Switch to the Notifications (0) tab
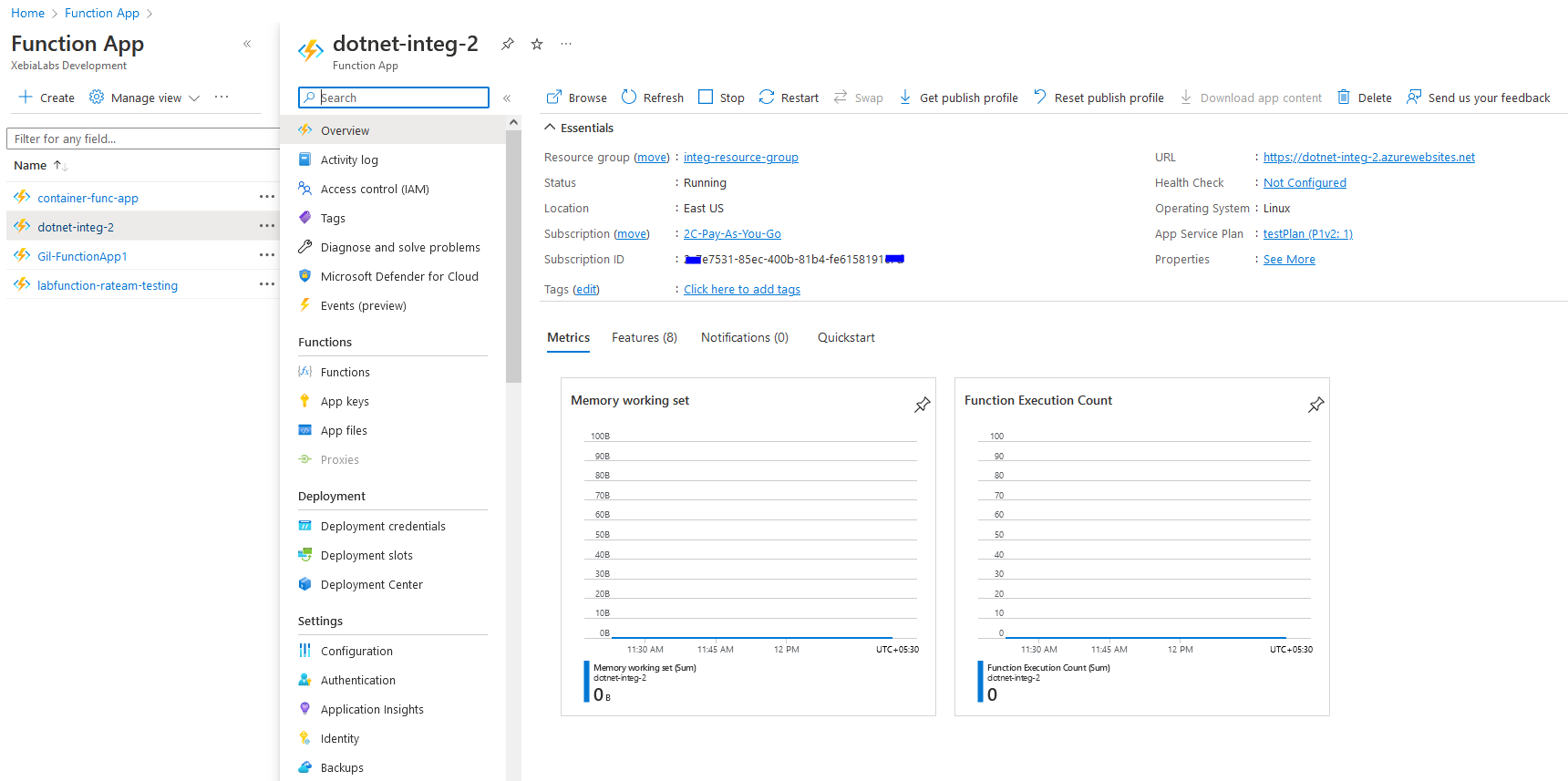This screenshot has width=1568, height=781. point(745,337)
